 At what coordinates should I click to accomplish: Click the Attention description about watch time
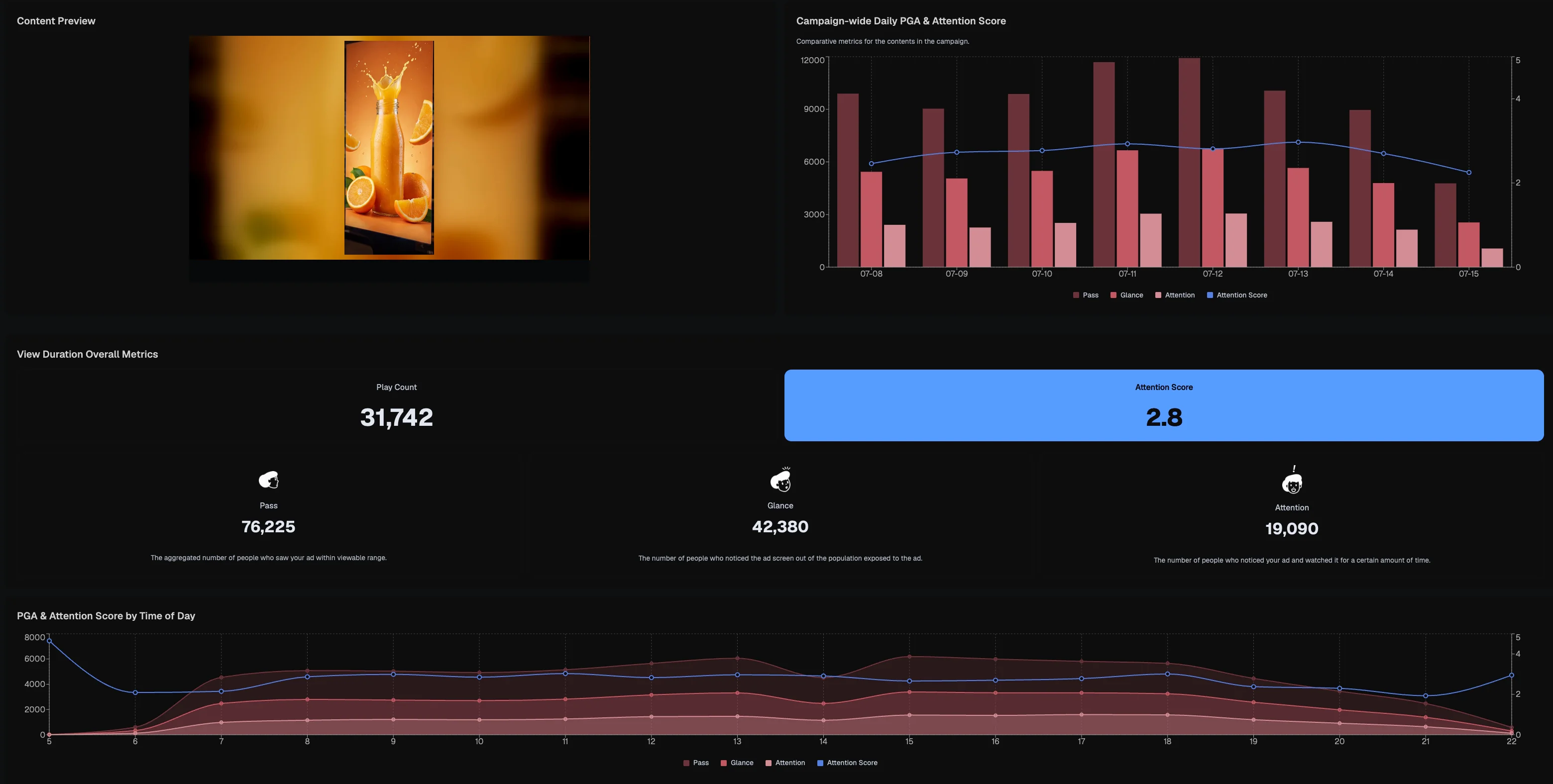[1292, 561]
